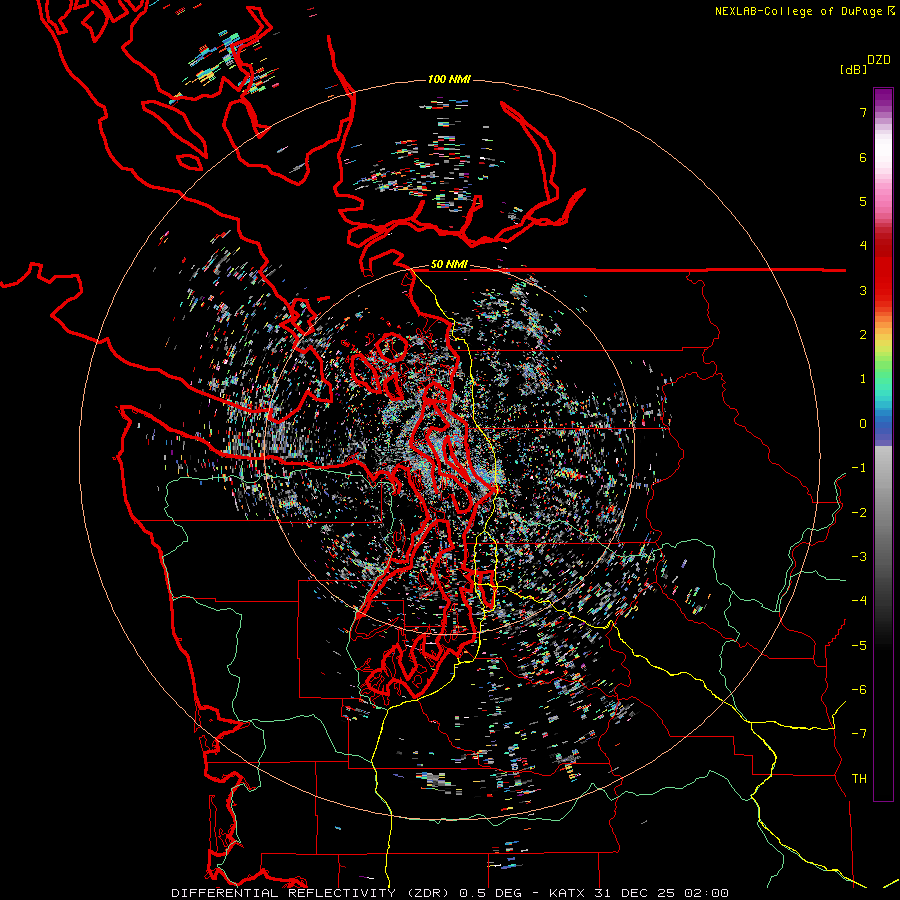The image size is (900, 900).
Task: Click the red 3 dB band on color bar
Action: [x=883, y=290]
